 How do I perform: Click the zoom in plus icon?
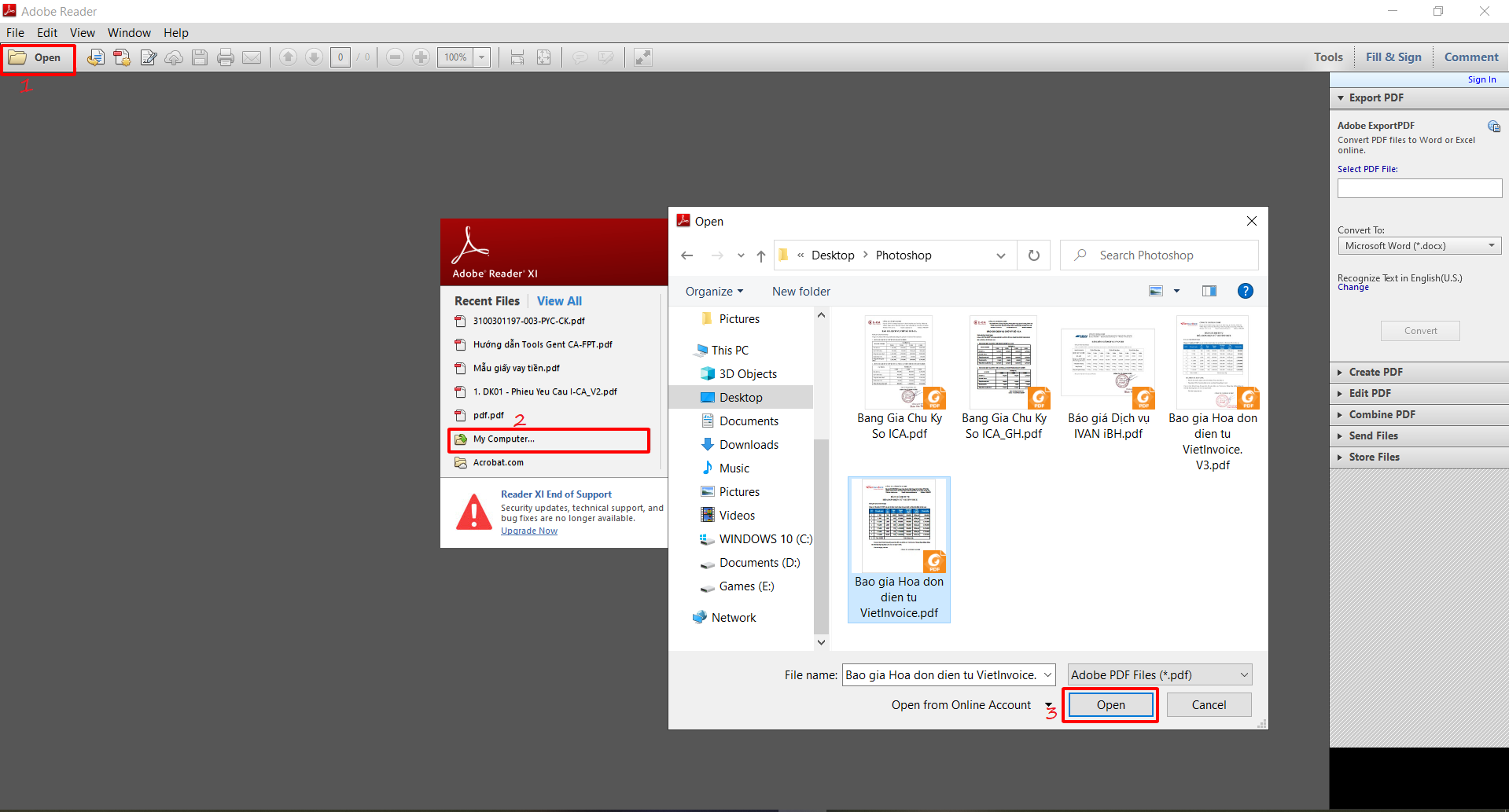(x=421, y=57)
